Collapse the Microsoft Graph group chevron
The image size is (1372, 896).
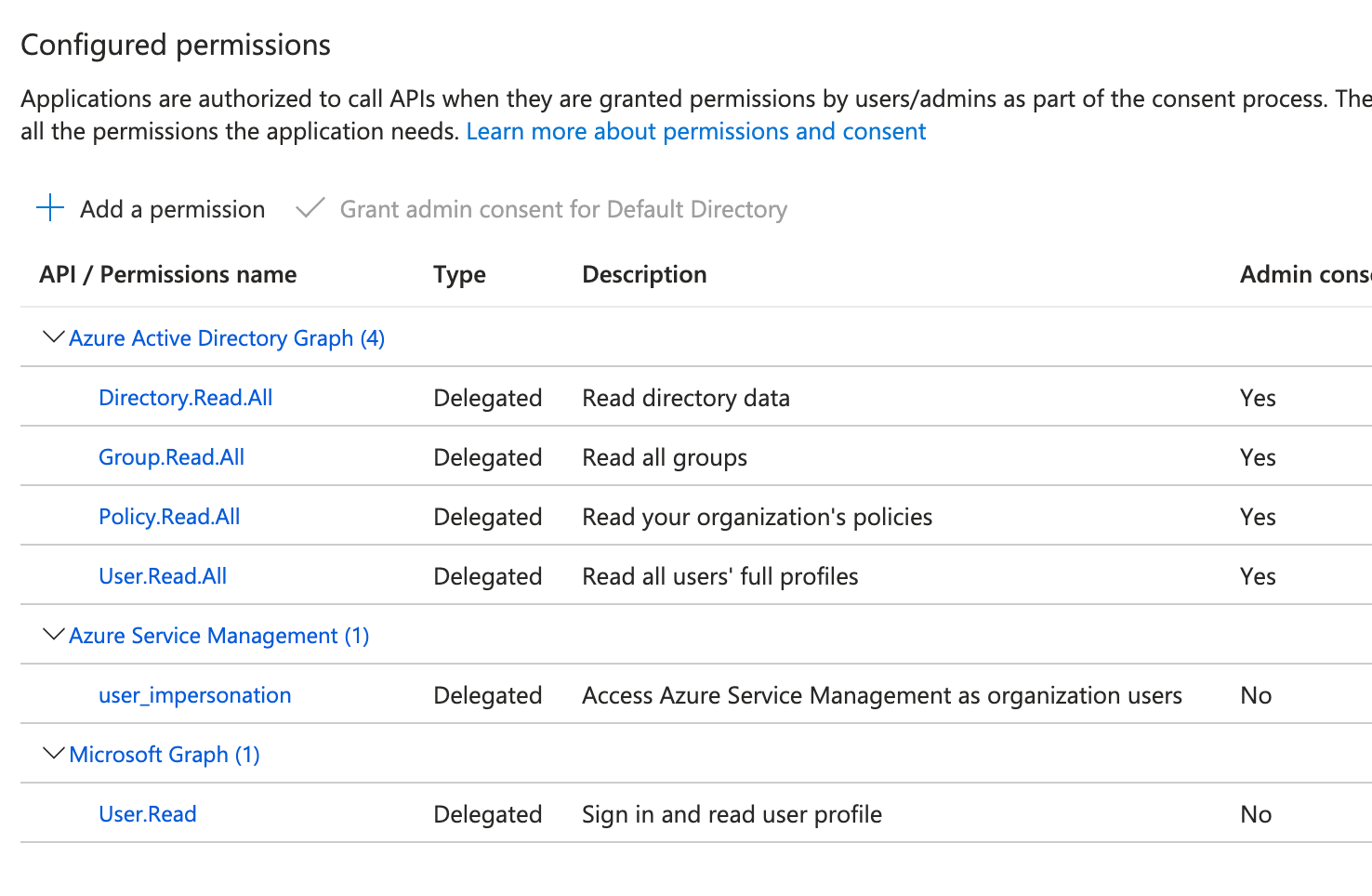coord(54,753)
